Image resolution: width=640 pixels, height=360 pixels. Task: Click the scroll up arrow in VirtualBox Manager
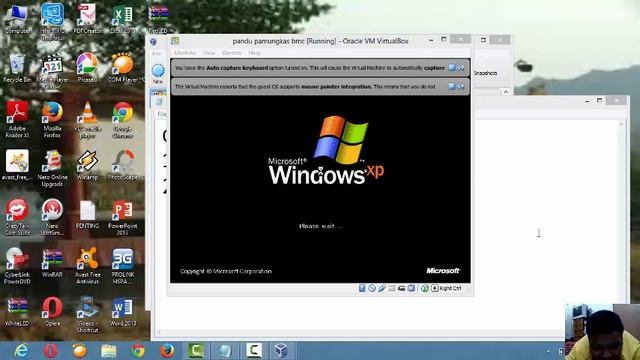(x=506, y=92)
